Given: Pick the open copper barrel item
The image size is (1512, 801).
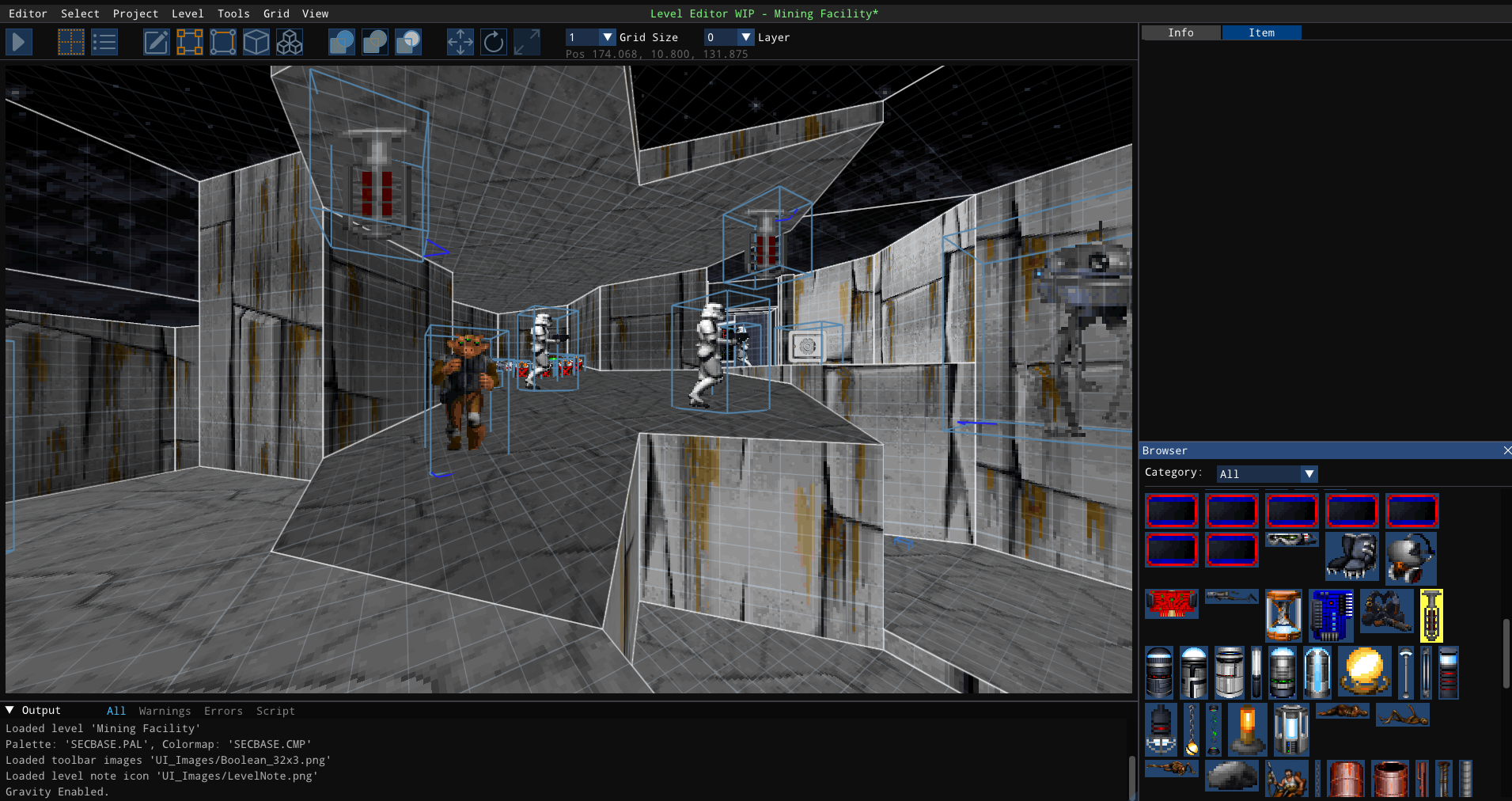Looking at the screenshot, I should pyautogui.click(x=1390, y=779).
